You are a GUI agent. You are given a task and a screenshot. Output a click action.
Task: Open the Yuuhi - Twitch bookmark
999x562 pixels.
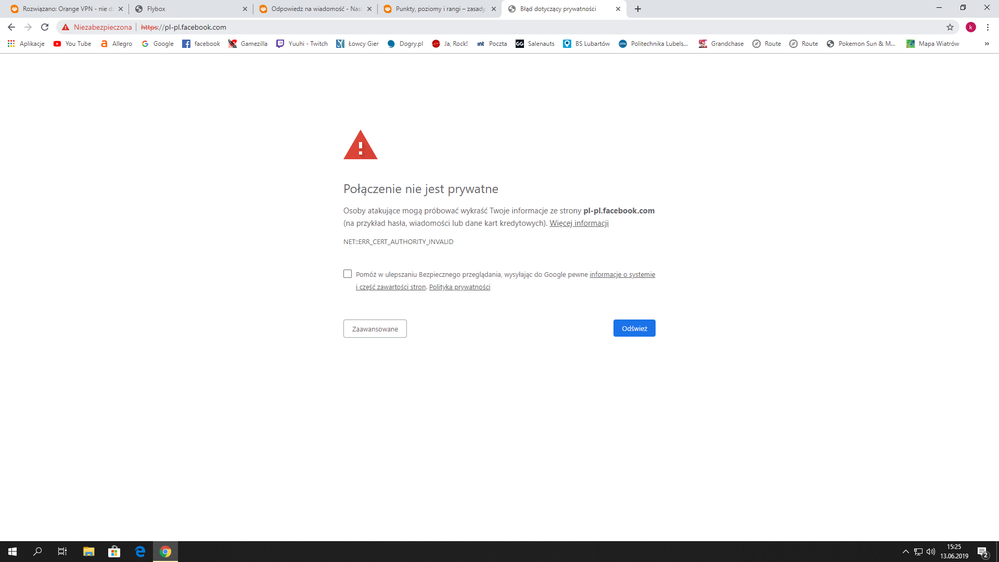point(302,44)
